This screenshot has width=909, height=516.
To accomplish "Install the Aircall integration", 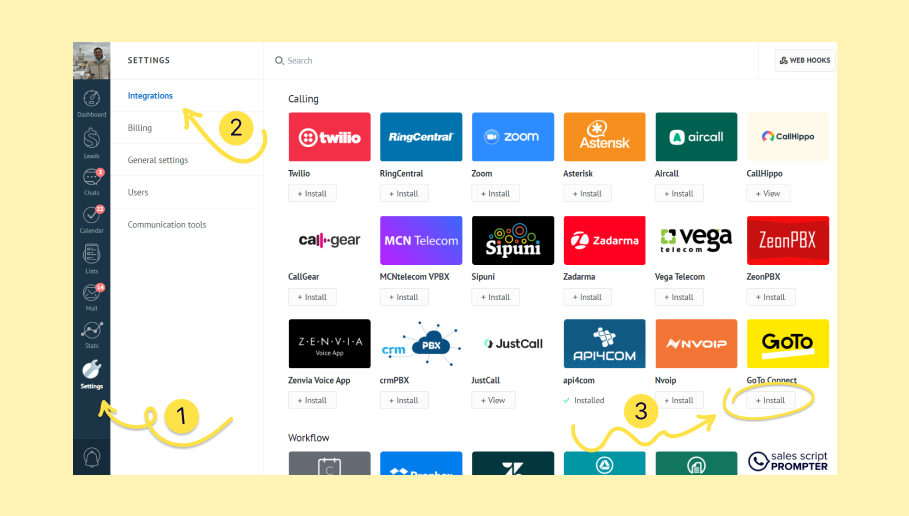I will click(679, 194).
